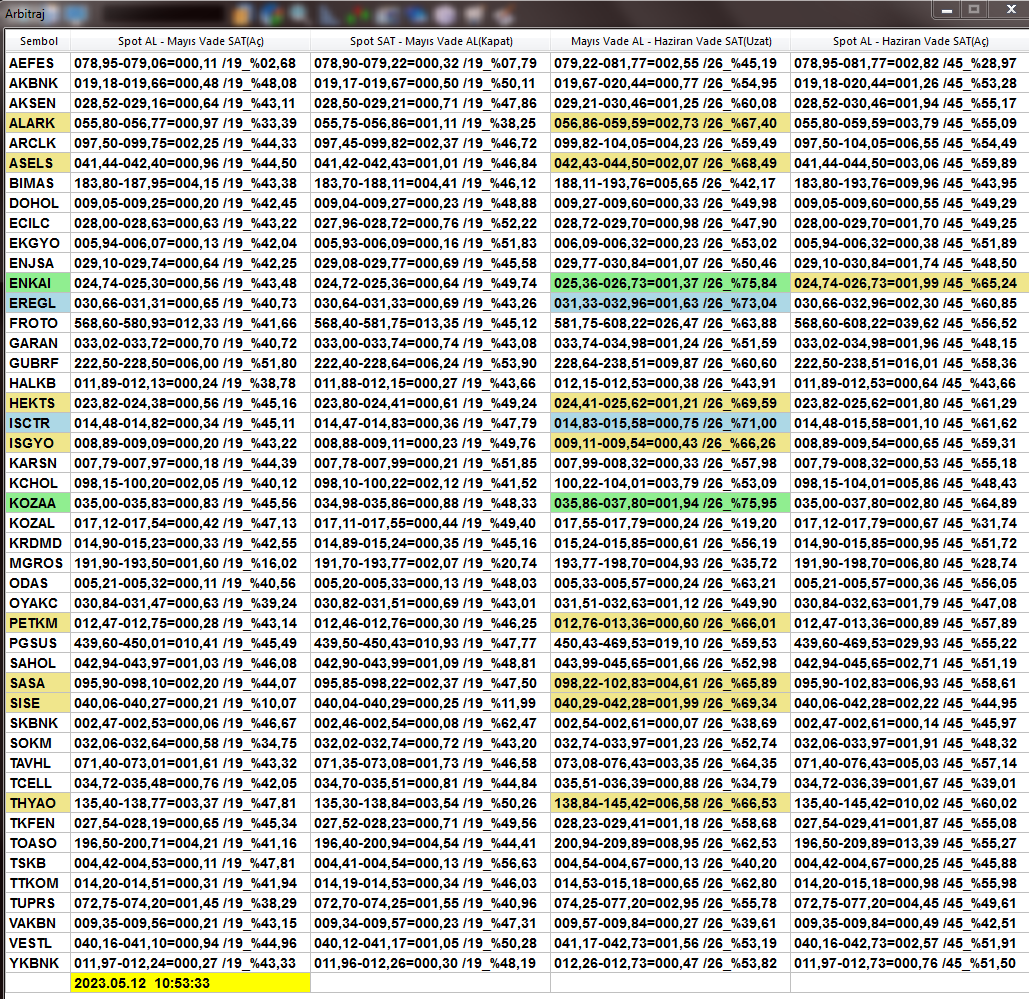The width and height of the screenshot is (1029, 999).
Task: Select the TUPRS symbol cell
Action: 38,904
